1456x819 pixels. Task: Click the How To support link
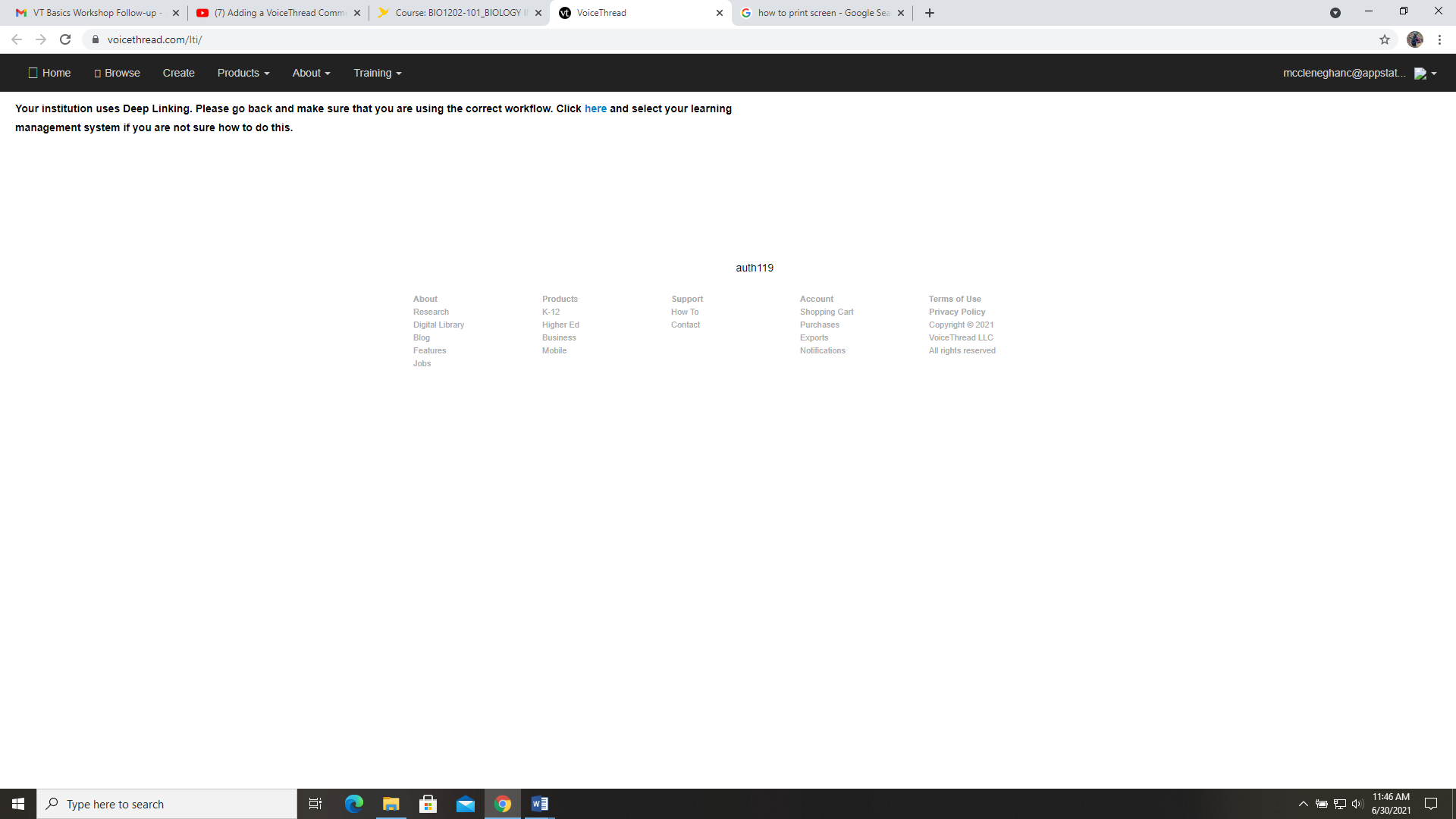click(x=684, y=312)
